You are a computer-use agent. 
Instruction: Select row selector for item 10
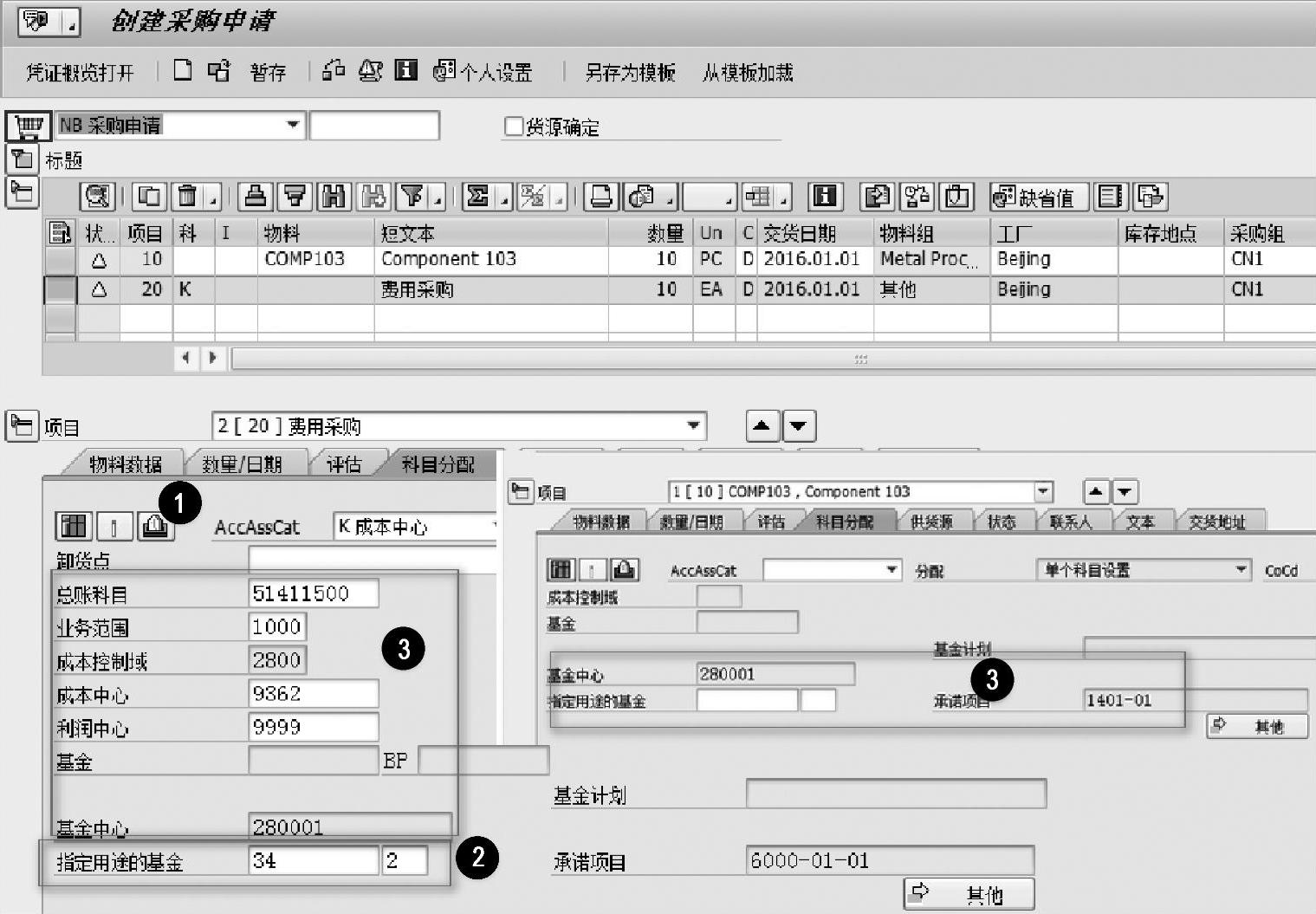[60, 259]
